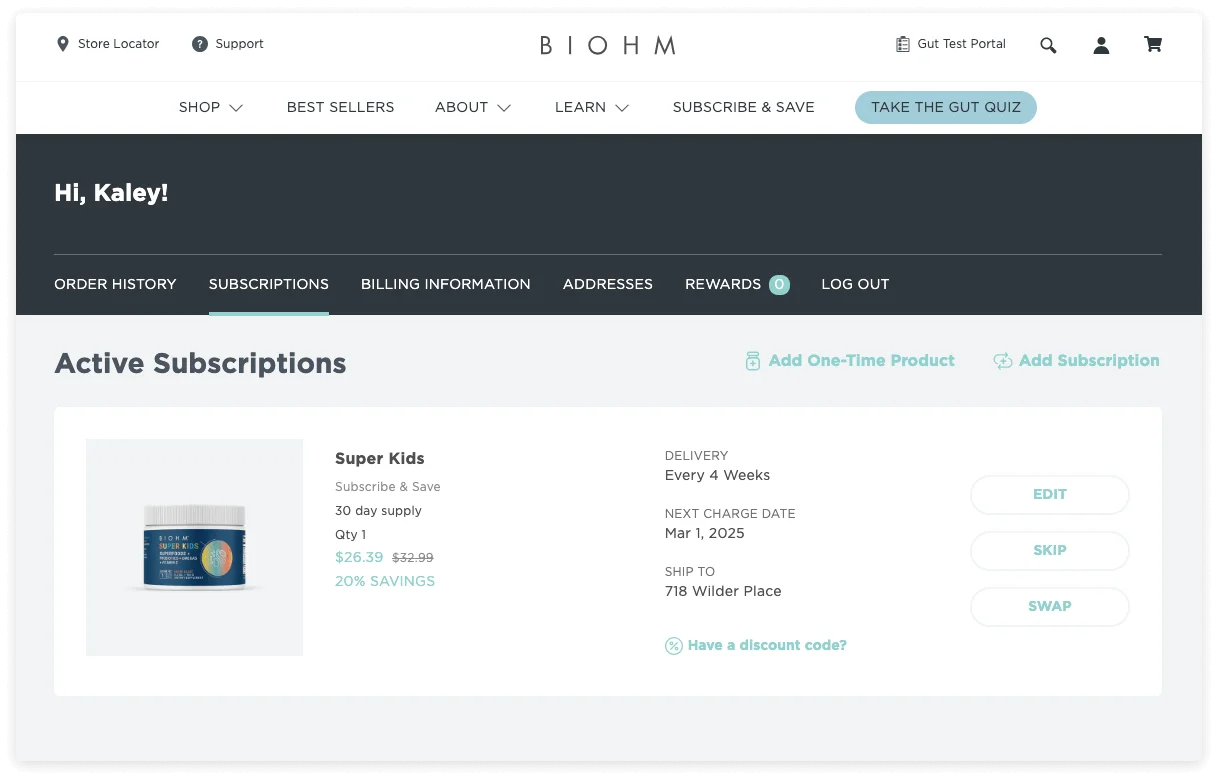This screenshot has height=780, width=1218.
Task: Click the Support question mark icon
Action: [x=200, y=44]
